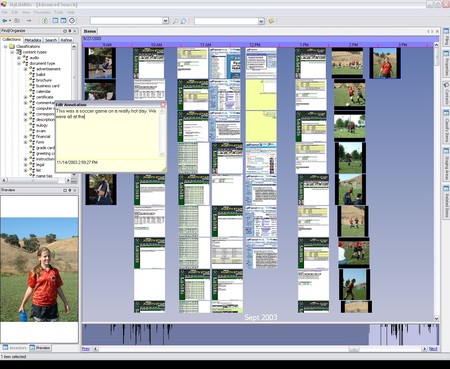The image size is (450, 369).
Task: Select the brochure classification item
Action: (44, 80)
